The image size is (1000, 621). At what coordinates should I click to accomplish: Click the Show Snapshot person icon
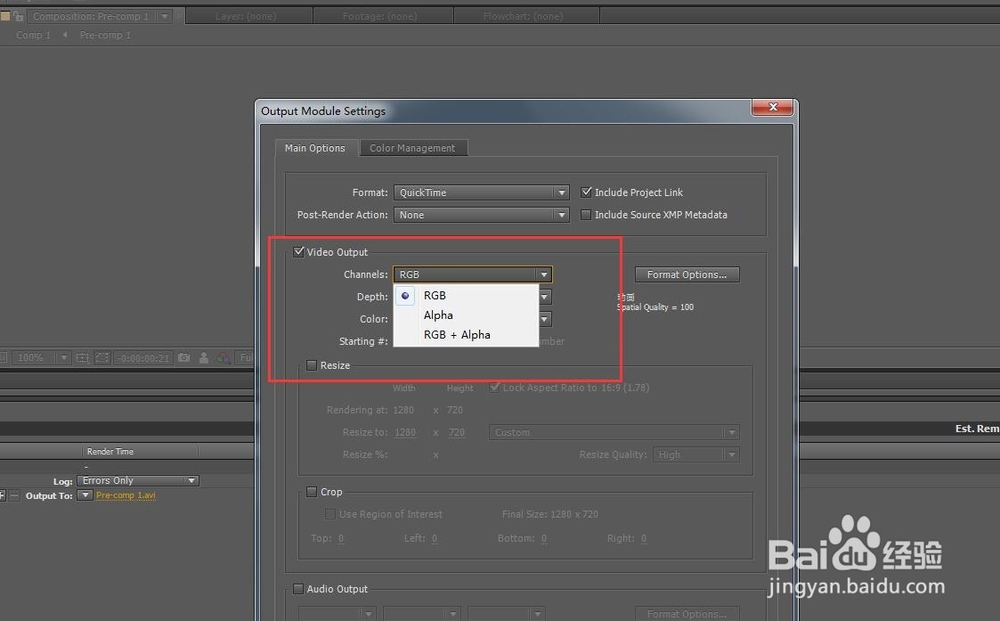pos(203,358)
